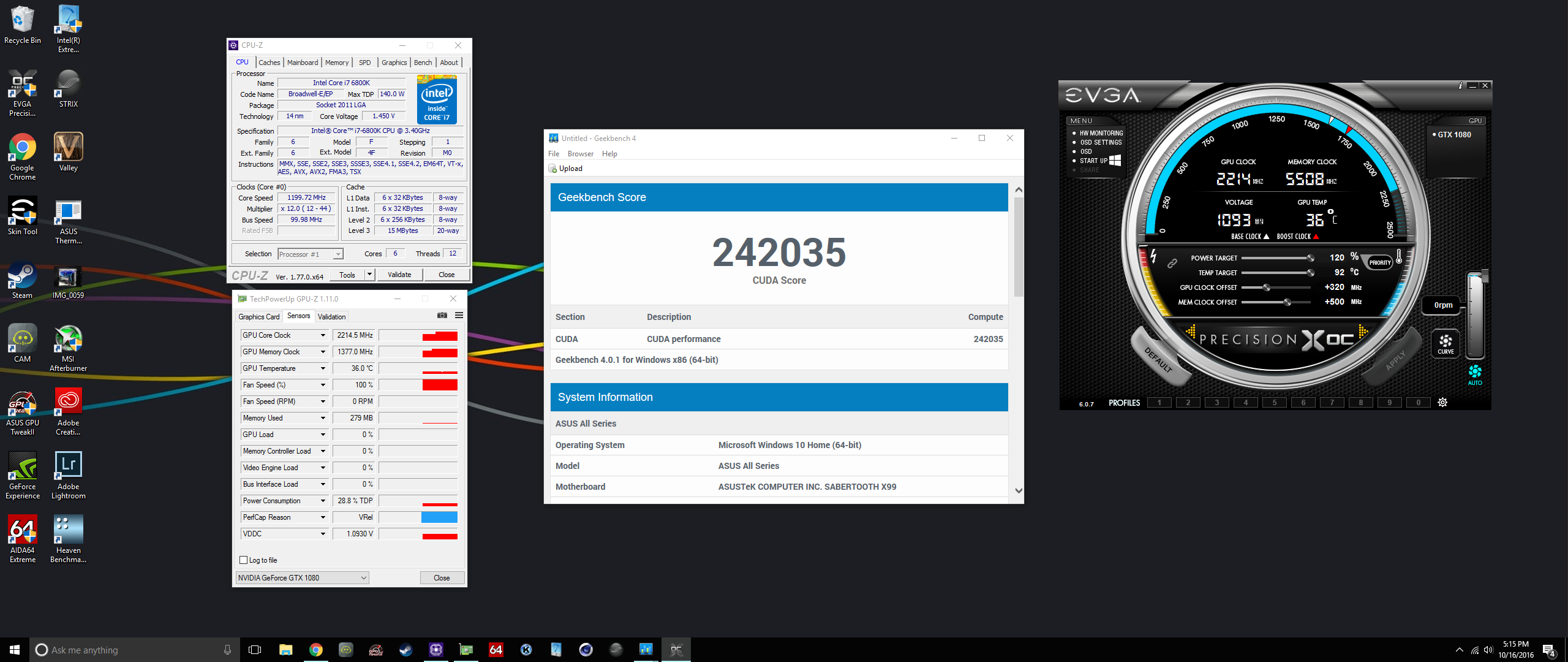Click Cortana Ask me anything search box

[x=135, y=650]
